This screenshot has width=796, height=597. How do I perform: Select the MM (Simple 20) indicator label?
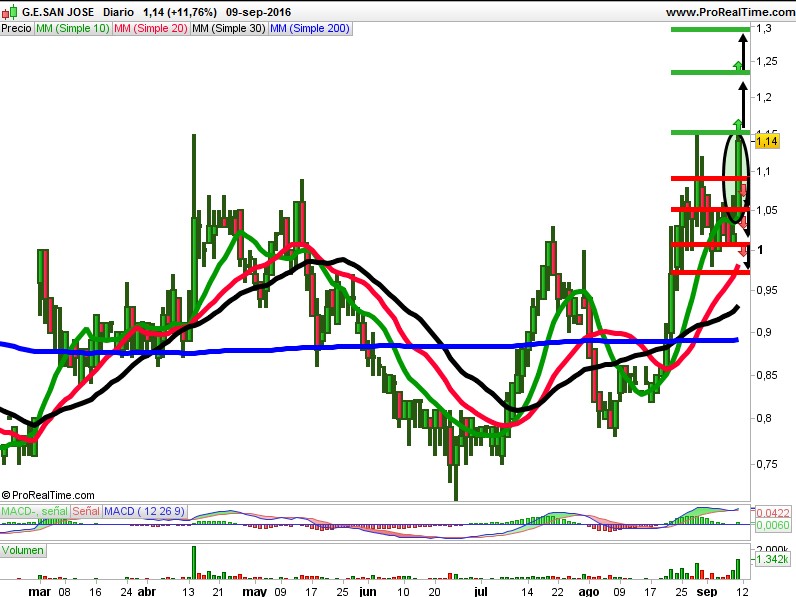click(151, 28)
